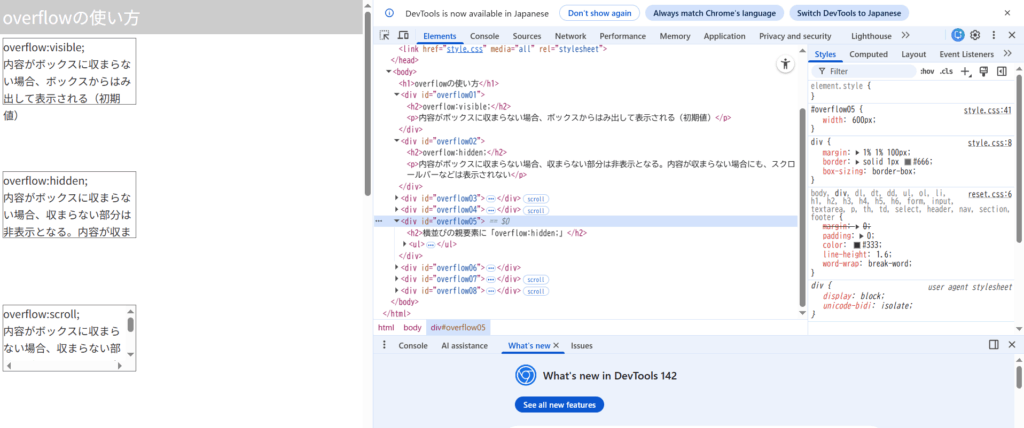The width and height of the screenshot is (1024, 428).
Task: Collapse the overflow05 div node
Action: point(397,221)
